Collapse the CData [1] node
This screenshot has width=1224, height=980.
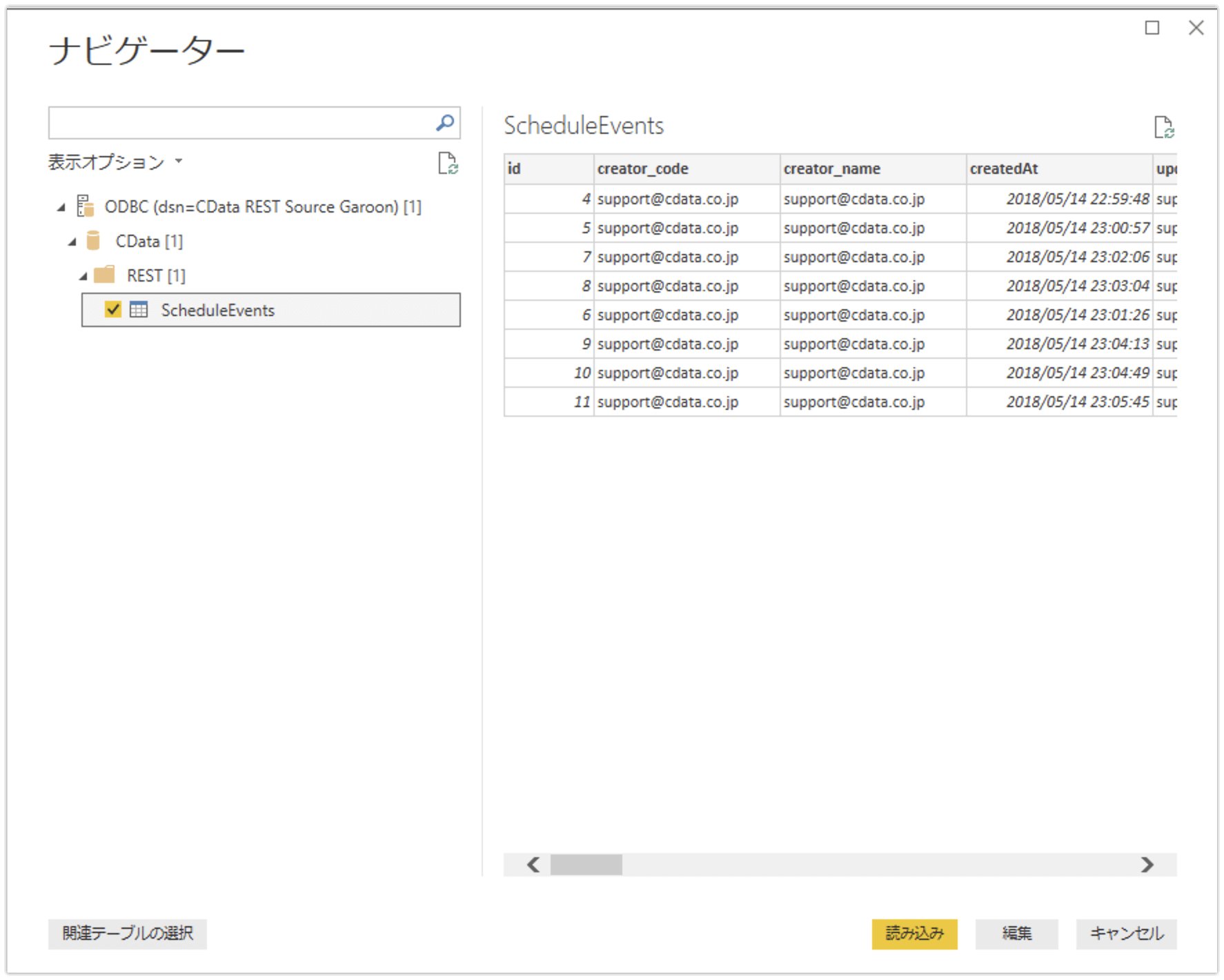click(x=72, y=242)
